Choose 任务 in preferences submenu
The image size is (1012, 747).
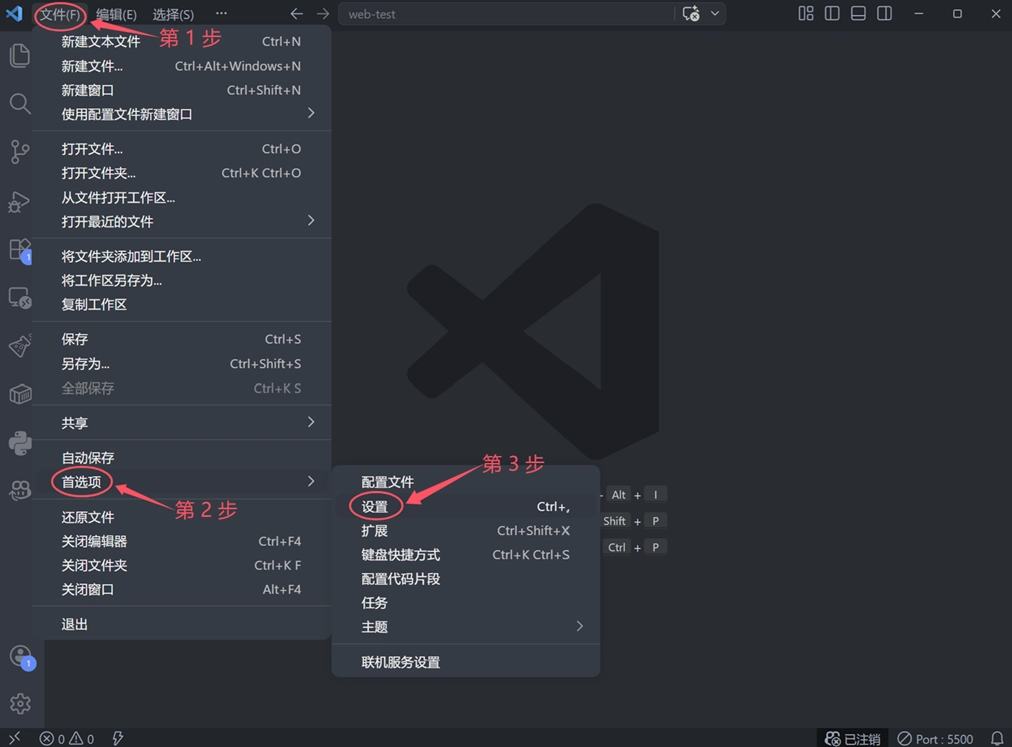[465, 603]
